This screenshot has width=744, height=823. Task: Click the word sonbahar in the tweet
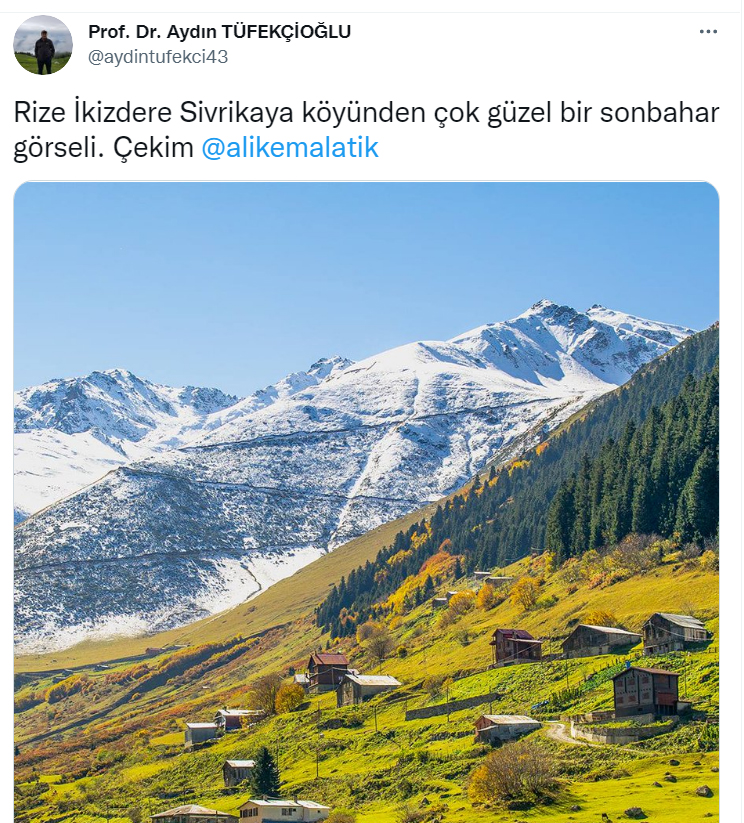tap(659, 112)
